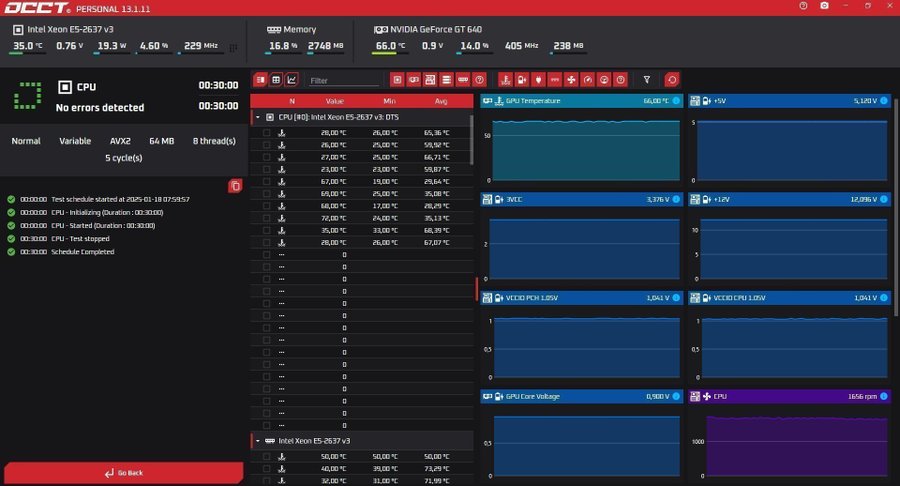Sort table by the Value column header
Image resolution: width=900 pixels, height=486 pixels.
tap(335, 101)
